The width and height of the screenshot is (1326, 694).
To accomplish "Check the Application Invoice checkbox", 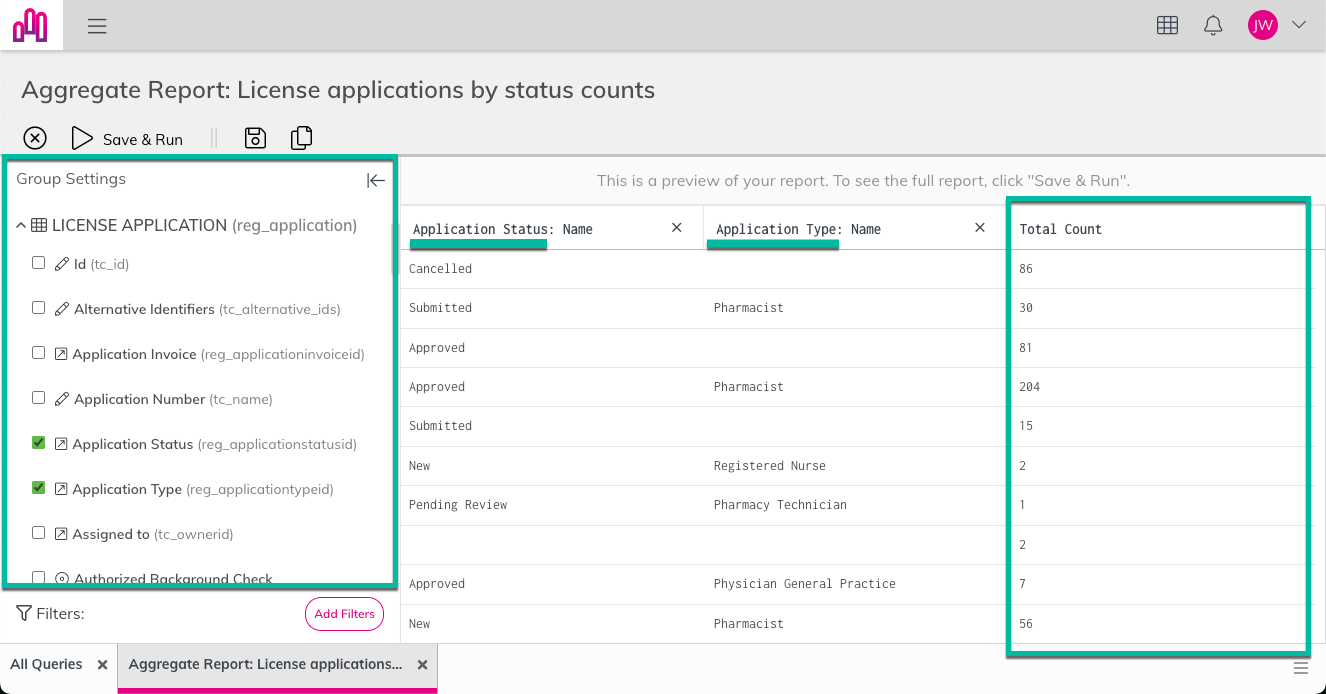I will click(38, 353).
